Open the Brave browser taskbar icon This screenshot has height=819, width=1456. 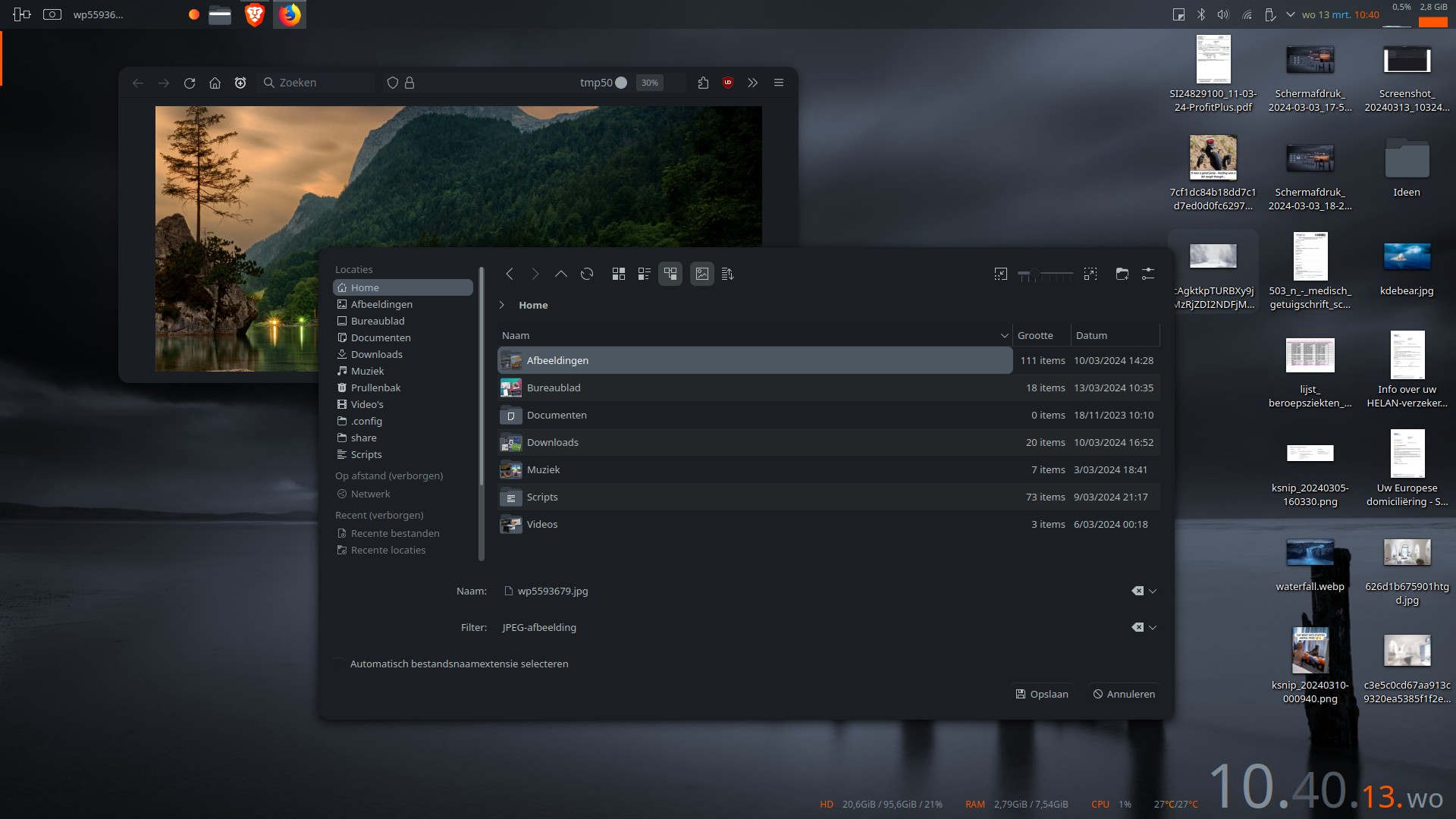[x=255, y=14]
